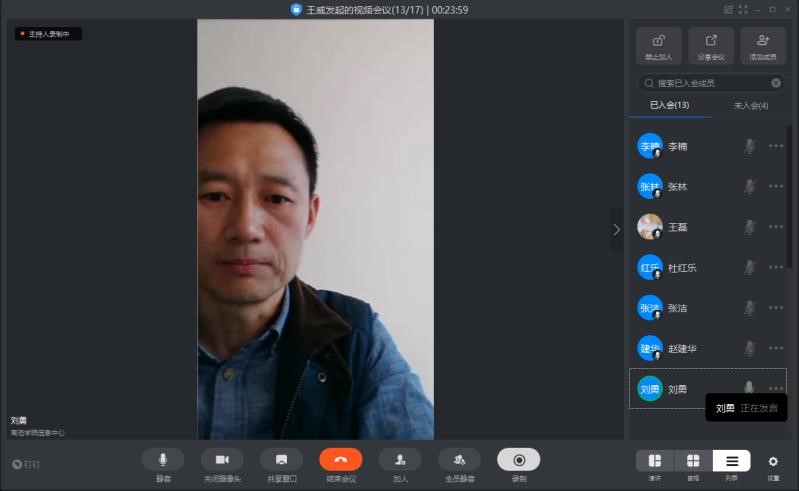This screenshot has width=799, height=491.
Task: Open 共享窗口 screen share
Action: pos(281,460)
